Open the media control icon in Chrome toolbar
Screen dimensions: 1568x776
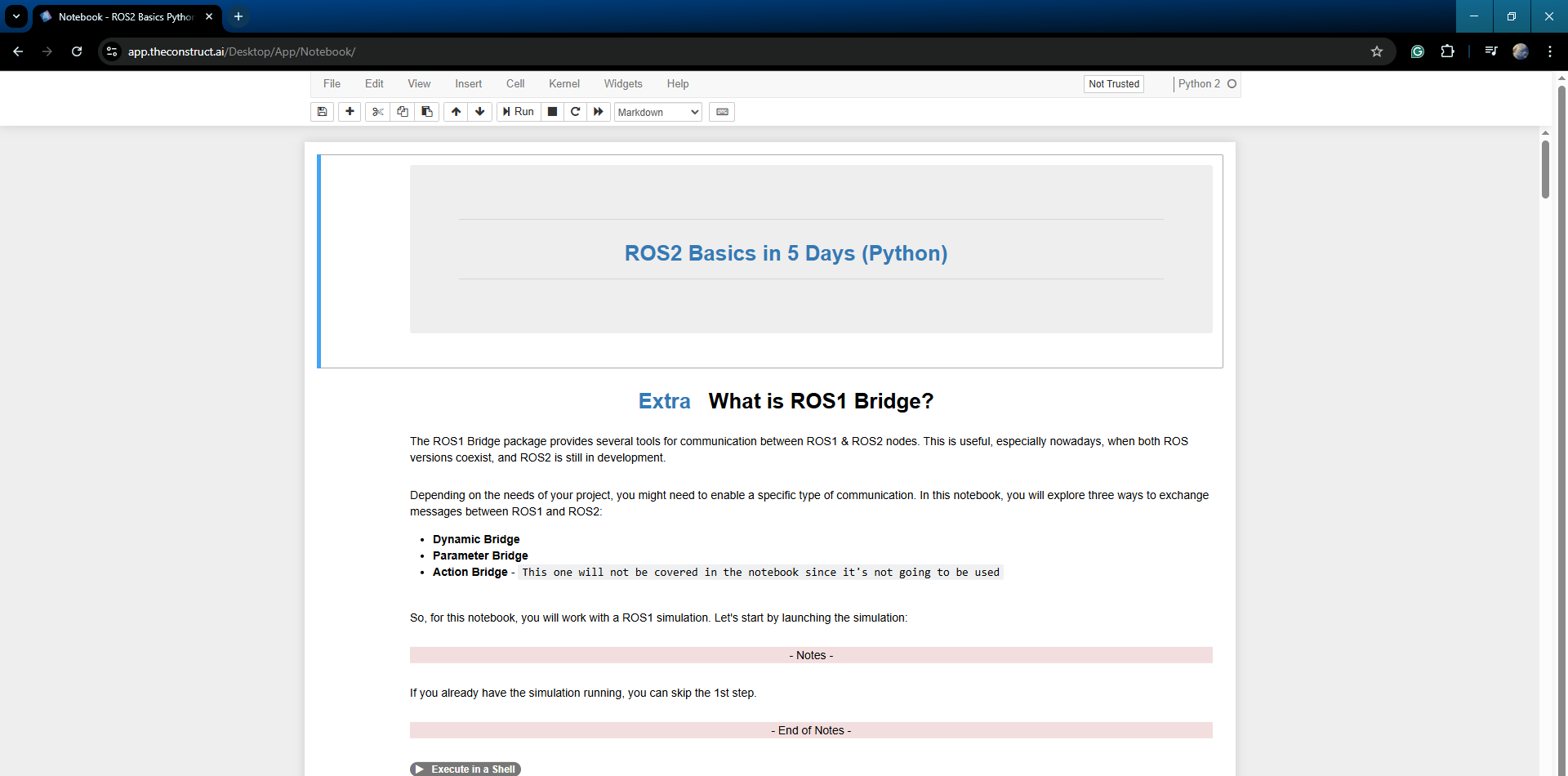point(1491,51)
